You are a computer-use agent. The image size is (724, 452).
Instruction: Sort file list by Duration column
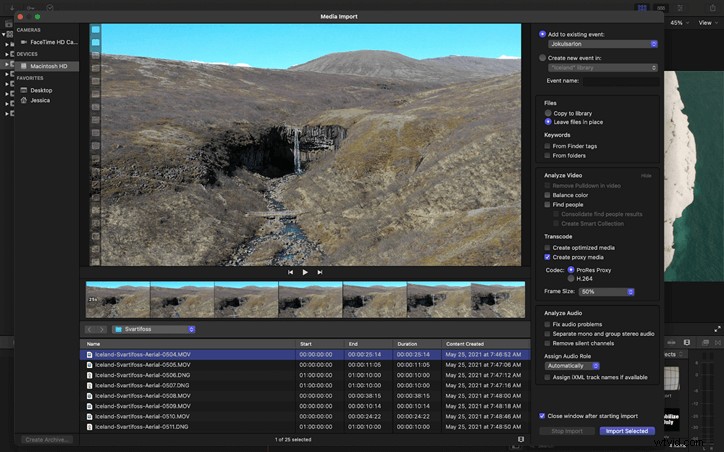pyautogui.click(x=417, y=344)
